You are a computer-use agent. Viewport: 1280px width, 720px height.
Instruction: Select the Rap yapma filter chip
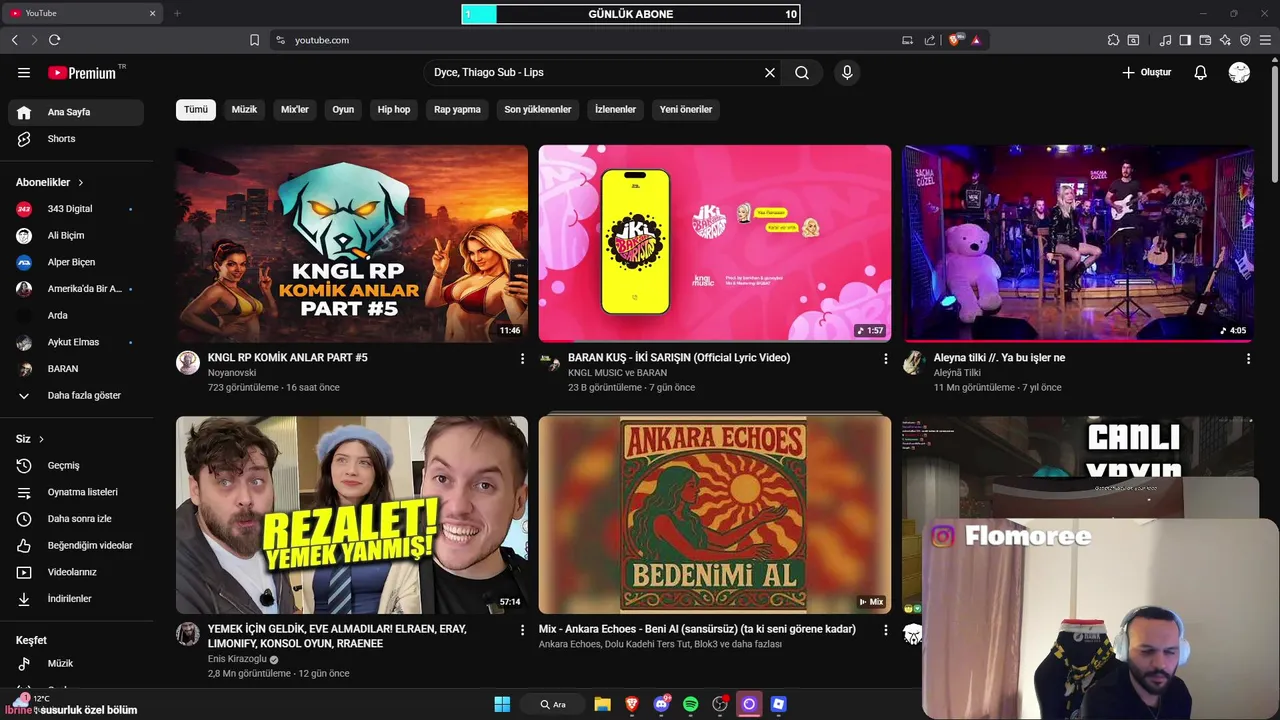click(x=457, y=109)
